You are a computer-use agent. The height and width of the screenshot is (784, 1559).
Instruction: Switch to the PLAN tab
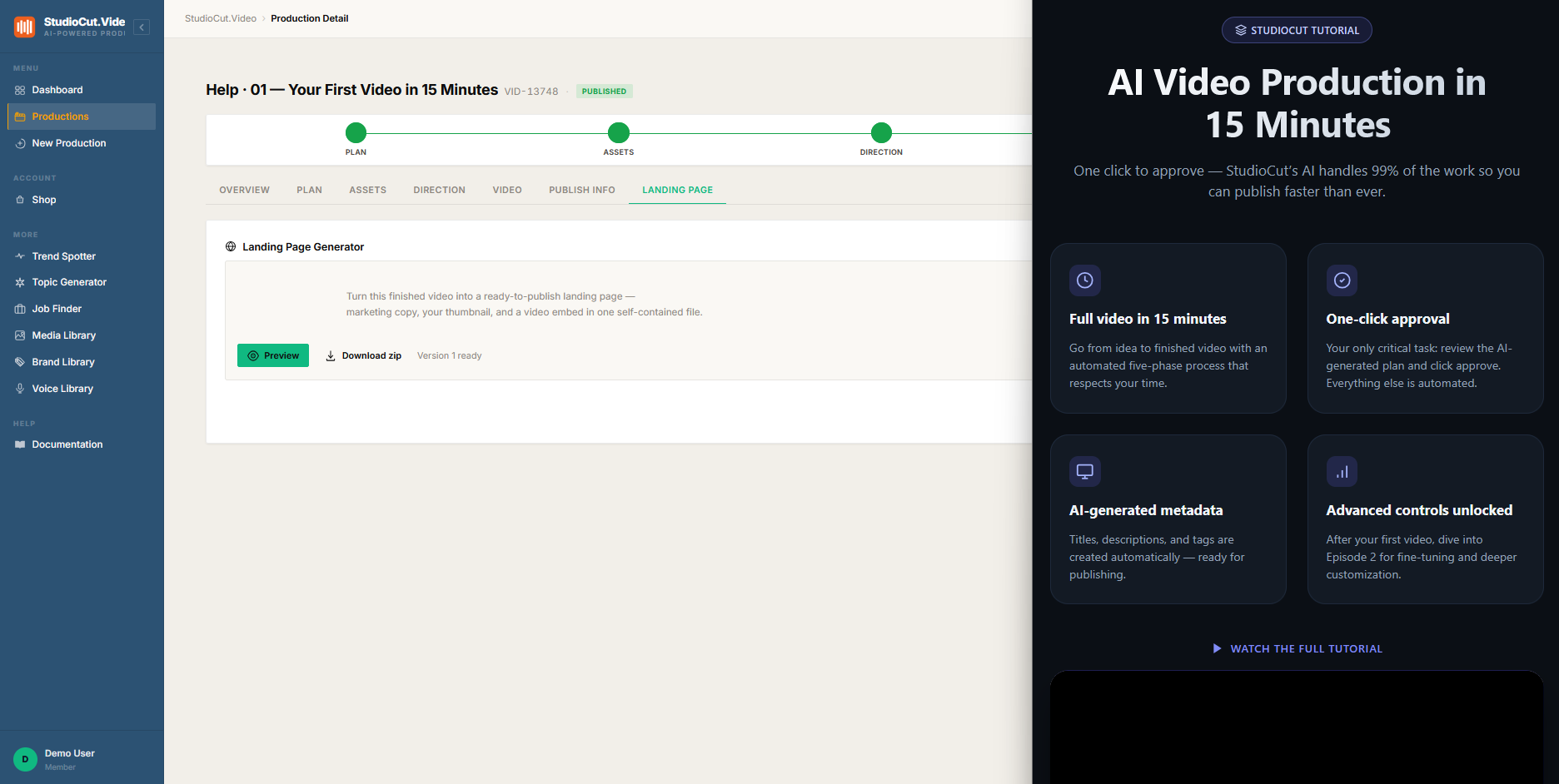(309, 190)
